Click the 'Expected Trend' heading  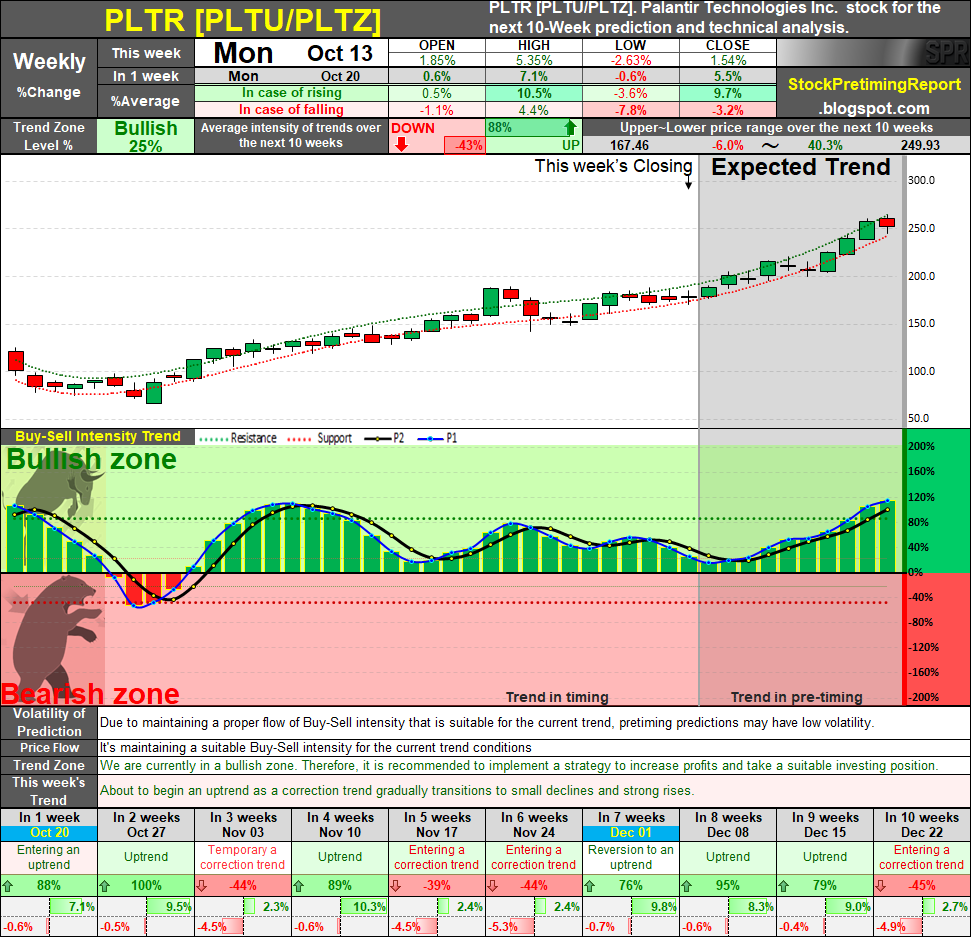[x=801, y=167]
